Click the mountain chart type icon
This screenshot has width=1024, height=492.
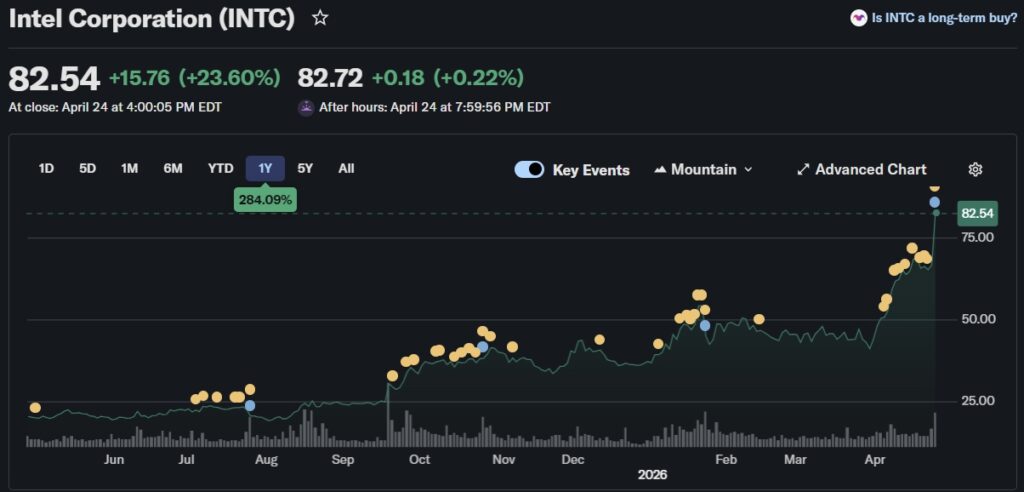[x=660, y=170]
